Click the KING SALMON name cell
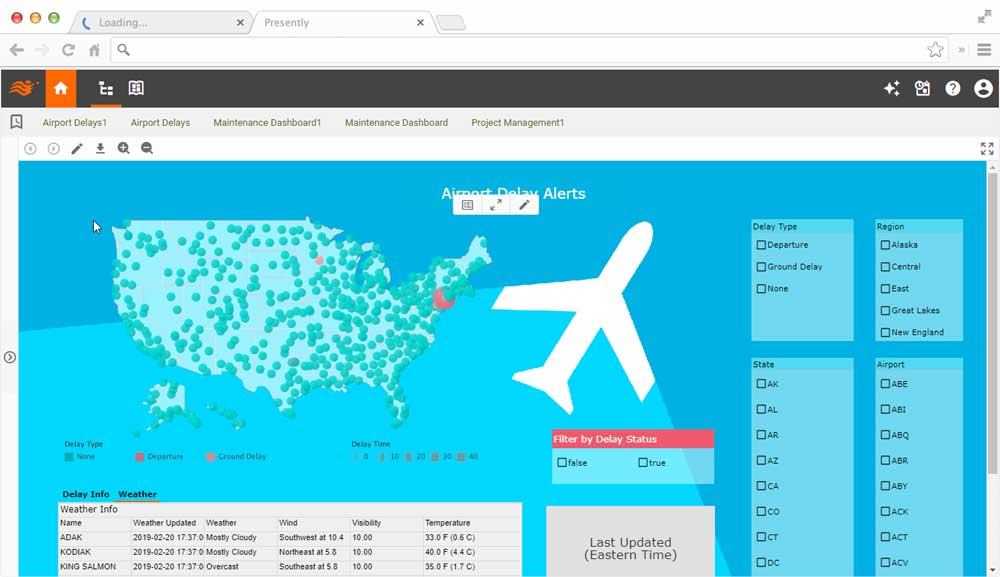The height and width of the screenshot is (577, 1000). (x=94, y=567)
